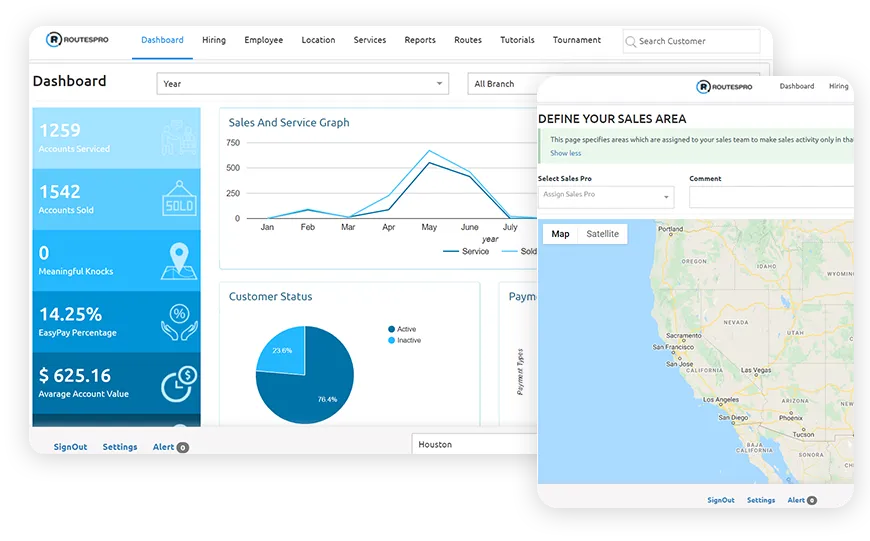Screen dimensions: 870x541
Task: Toggle the Active legend item in Customer Status
Action: tap(402, 329)
